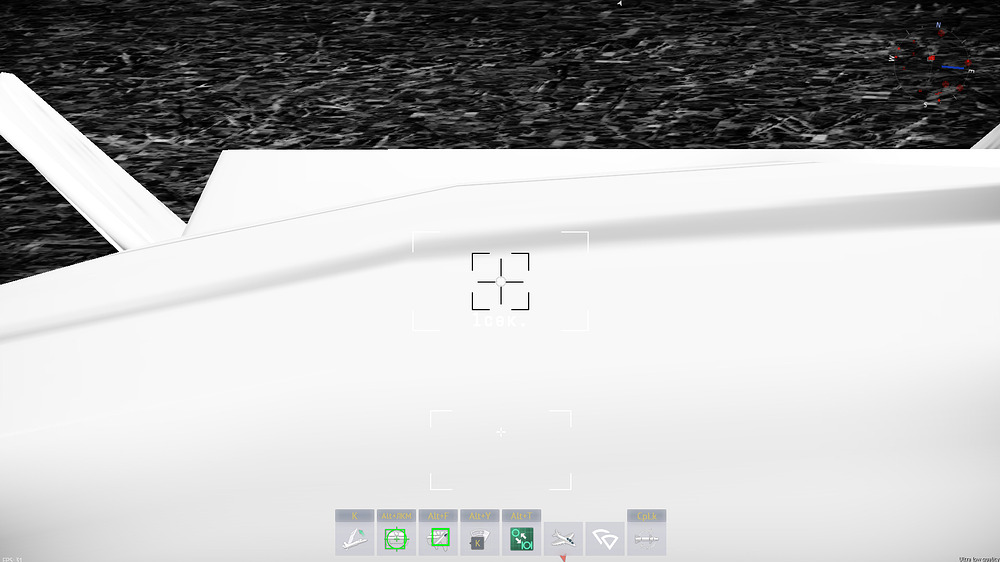Click the radar cone sector icon
The height and width of the screenshot is (562, 1000).
[x=605, y=538]
